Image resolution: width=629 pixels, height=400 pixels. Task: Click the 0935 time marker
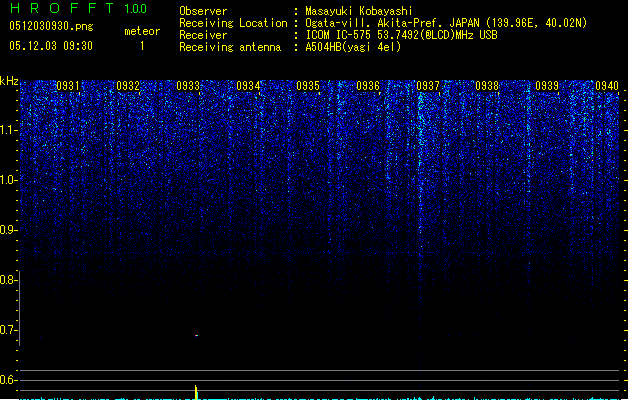click(308, 86)
